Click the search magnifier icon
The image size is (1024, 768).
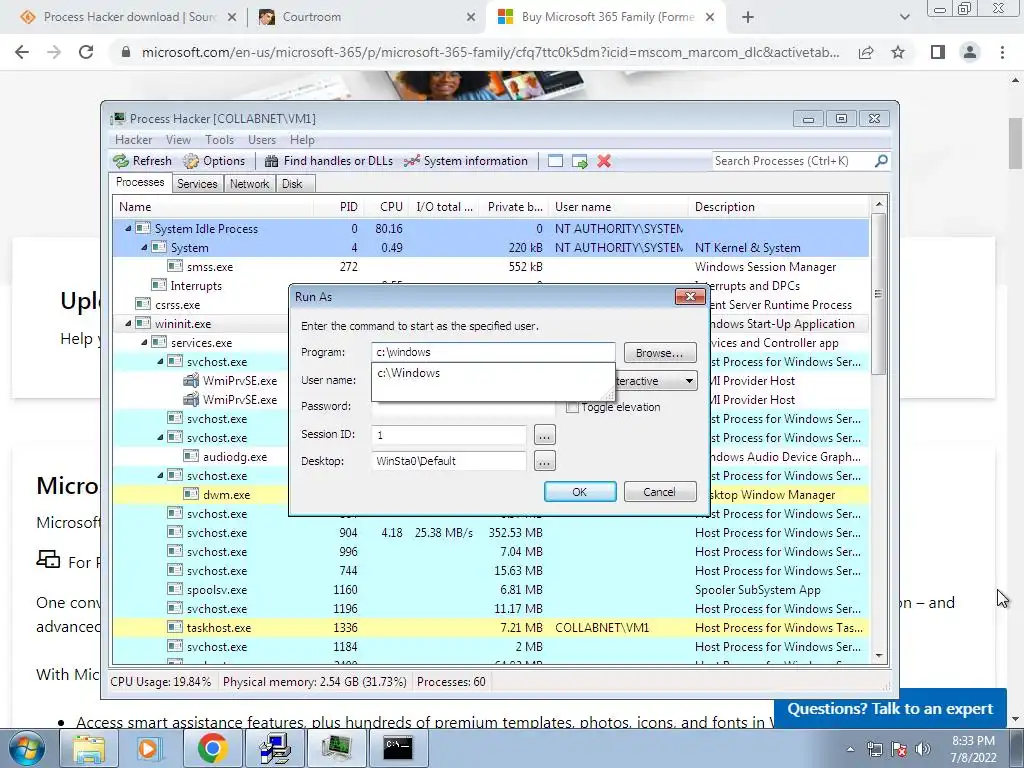[881, 161]
